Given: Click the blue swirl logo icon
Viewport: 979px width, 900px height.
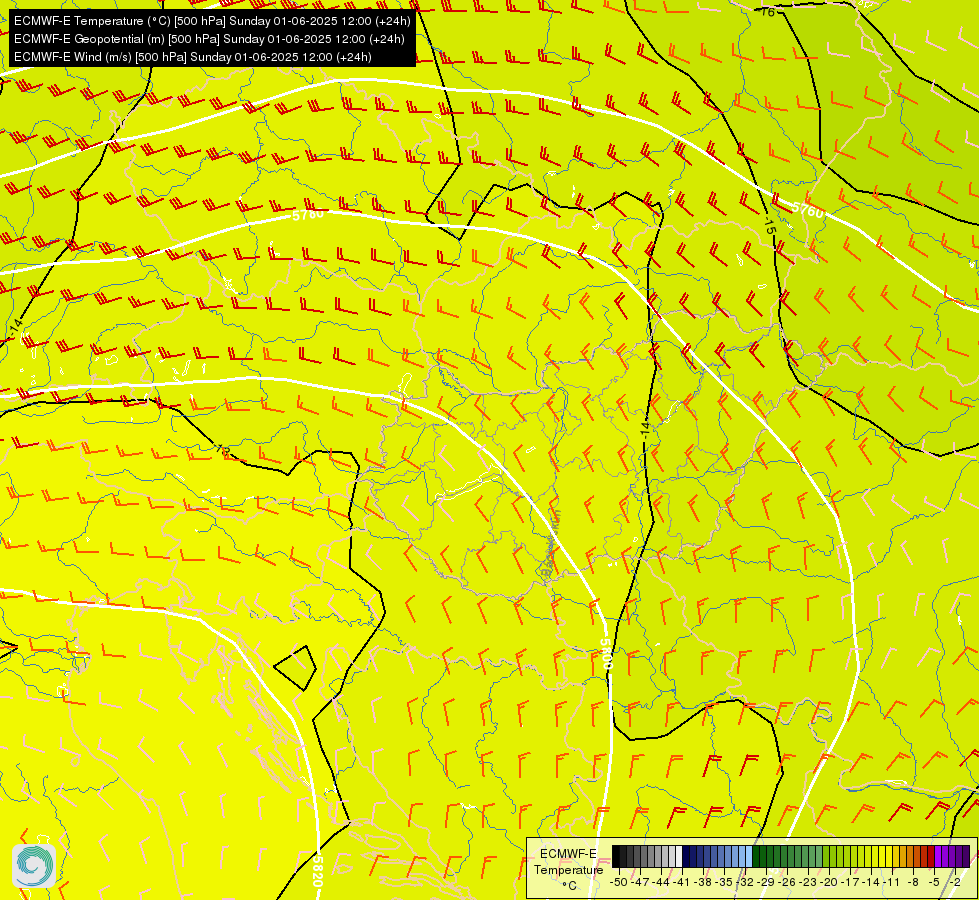Looking at the screenshot, I should (x=34, y=866).
